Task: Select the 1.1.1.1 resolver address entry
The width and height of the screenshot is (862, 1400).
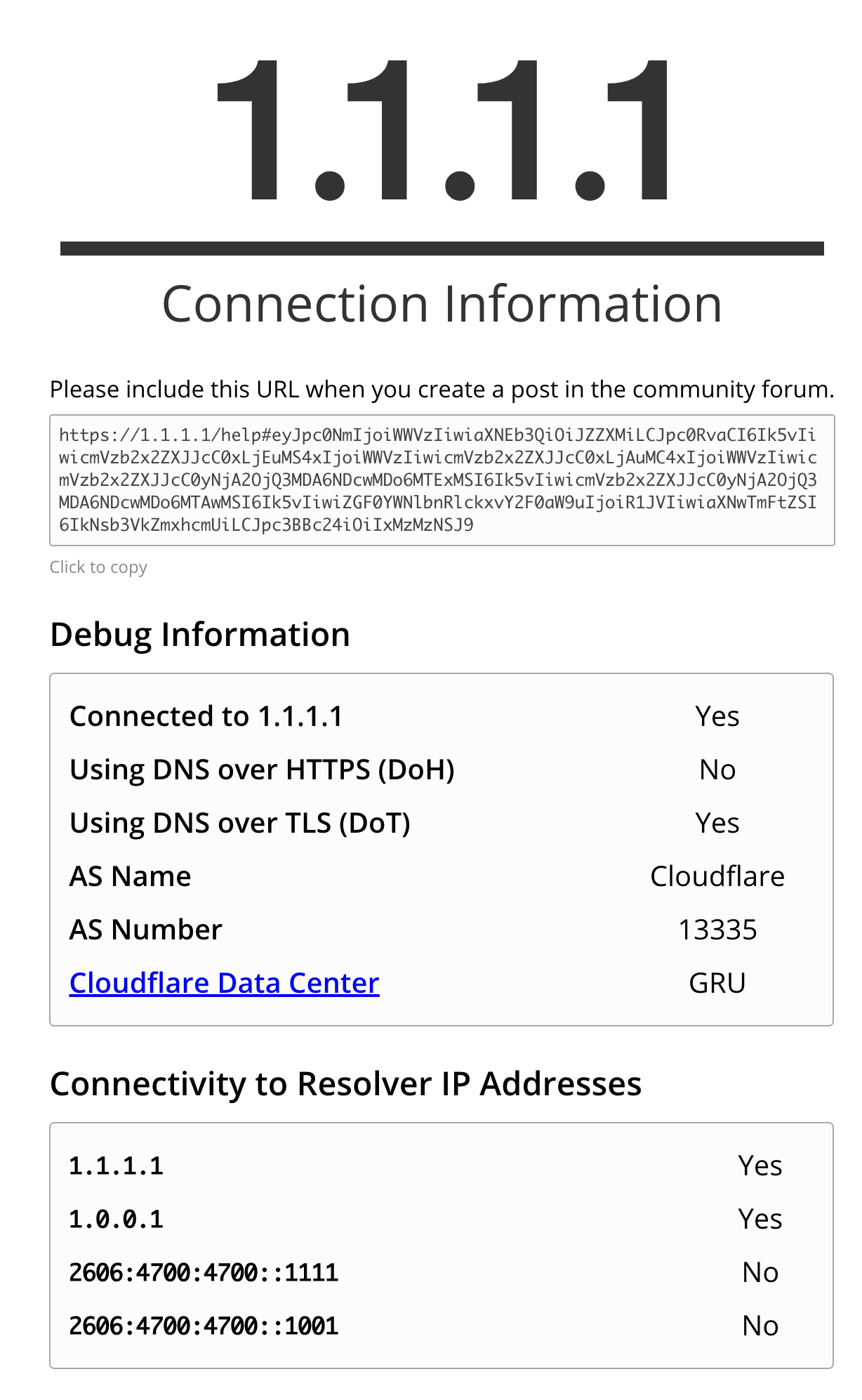Action: coord(117,1166)
